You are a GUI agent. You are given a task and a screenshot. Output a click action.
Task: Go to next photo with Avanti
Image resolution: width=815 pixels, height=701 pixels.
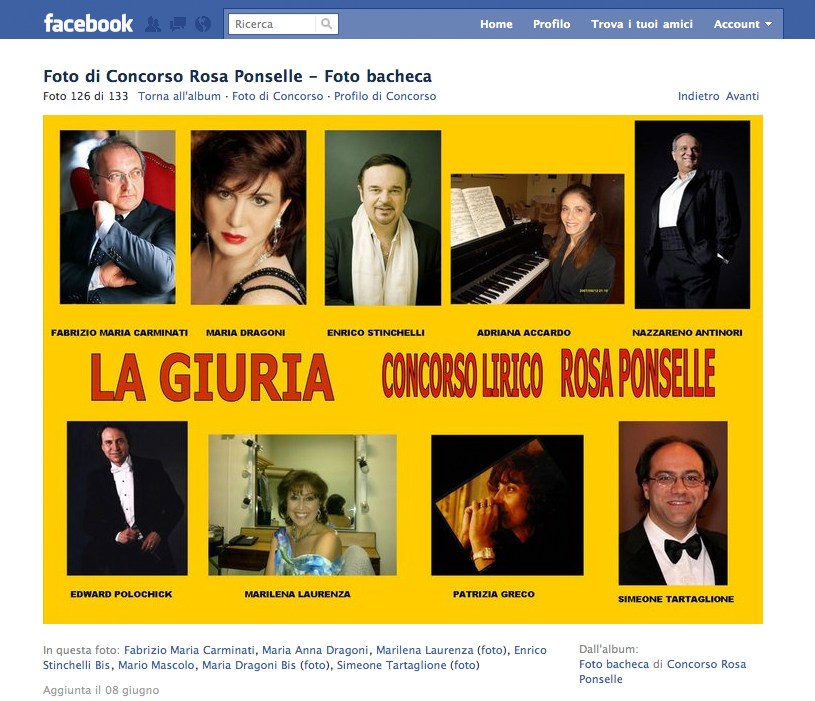pyautogui.click(x=742, y=96)
